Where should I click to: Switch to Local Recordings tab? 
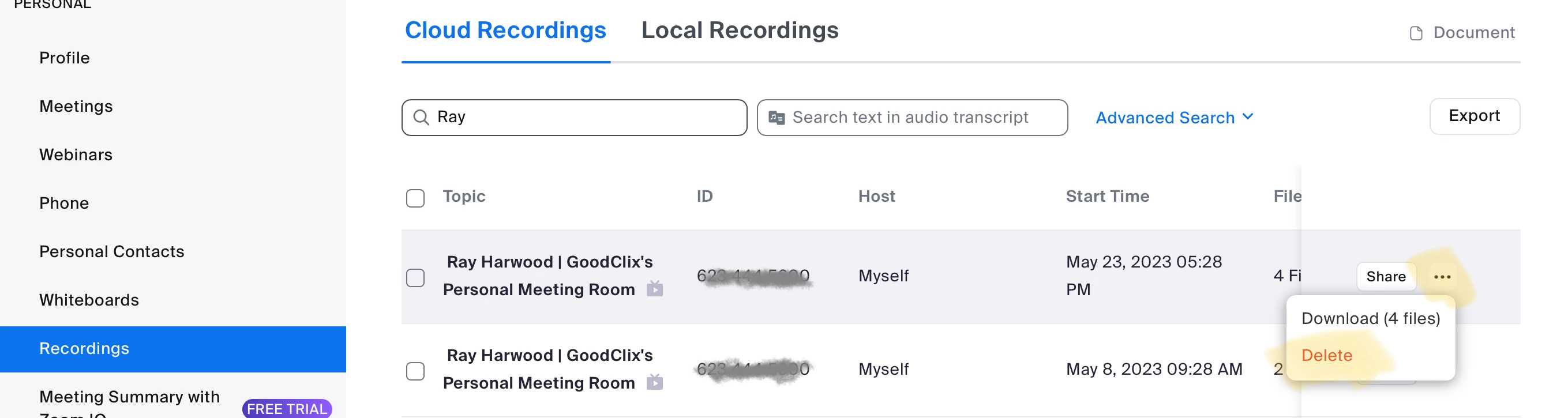tap(740, 31)
